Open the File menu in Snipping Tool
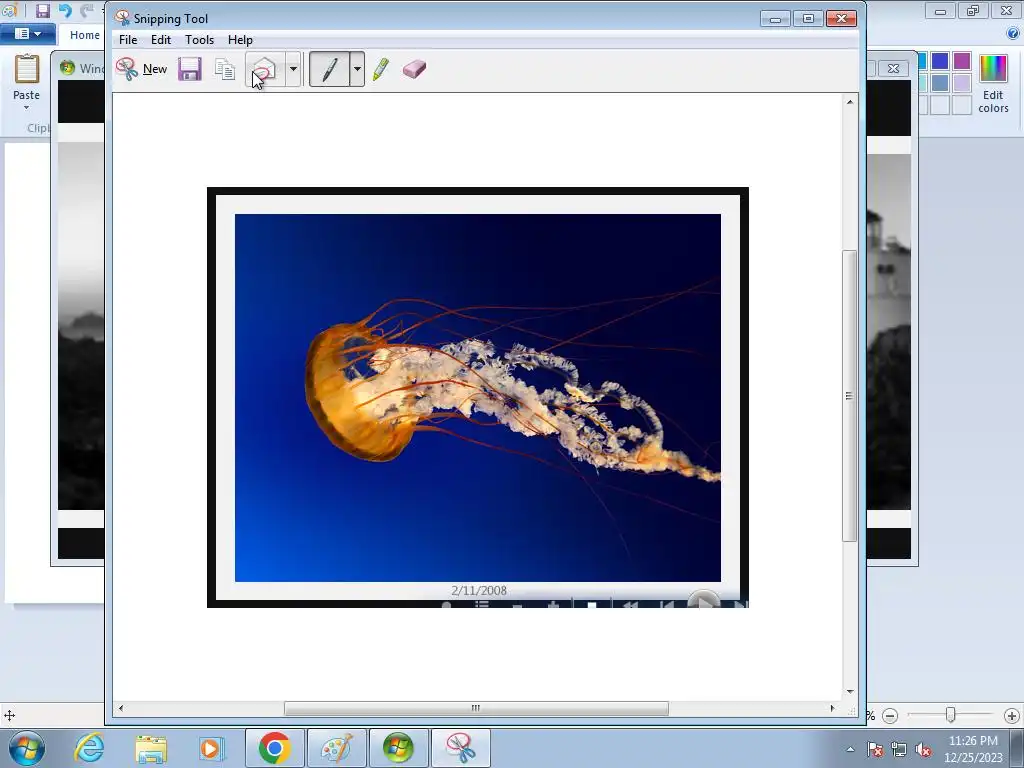 click(128, 40)
